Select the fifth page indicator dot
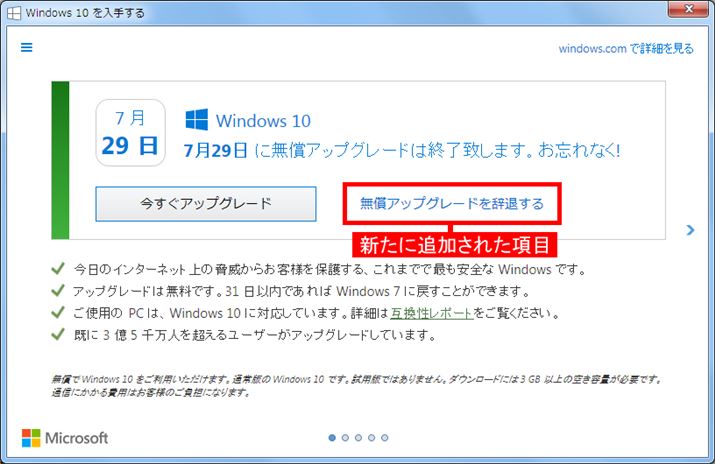This screenshot has width=715, height=464. click(385, 438)
